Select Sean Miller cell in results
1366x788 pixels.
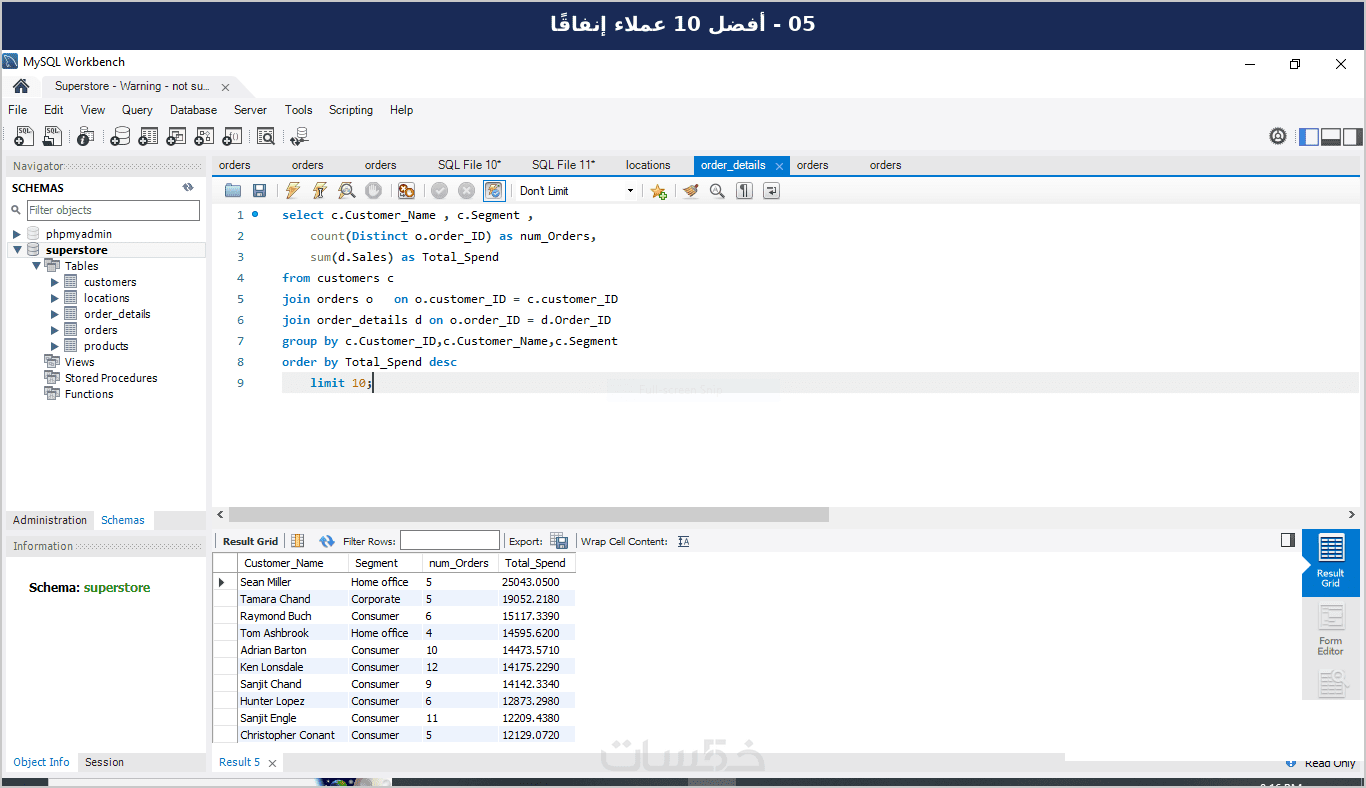292,582
